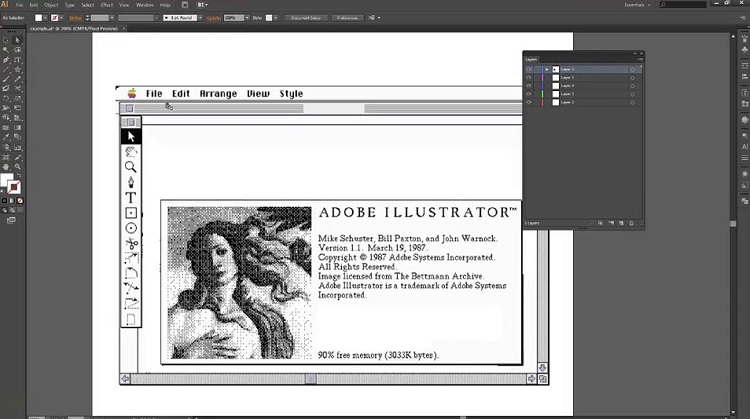This screenshot has height=419, width=750.
Task: Select the Hand tool in Tools panel
Action: [x=6, y=166]
